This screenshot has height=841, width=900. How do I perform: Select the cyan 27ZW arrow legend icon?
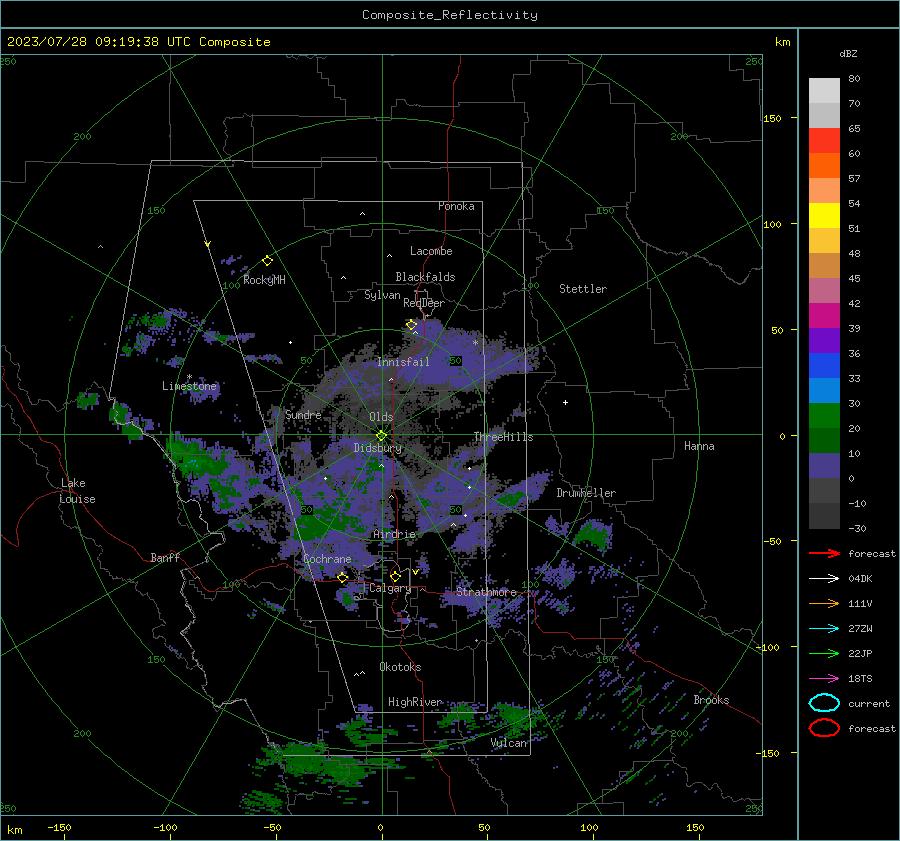click(x=824, y=629)
